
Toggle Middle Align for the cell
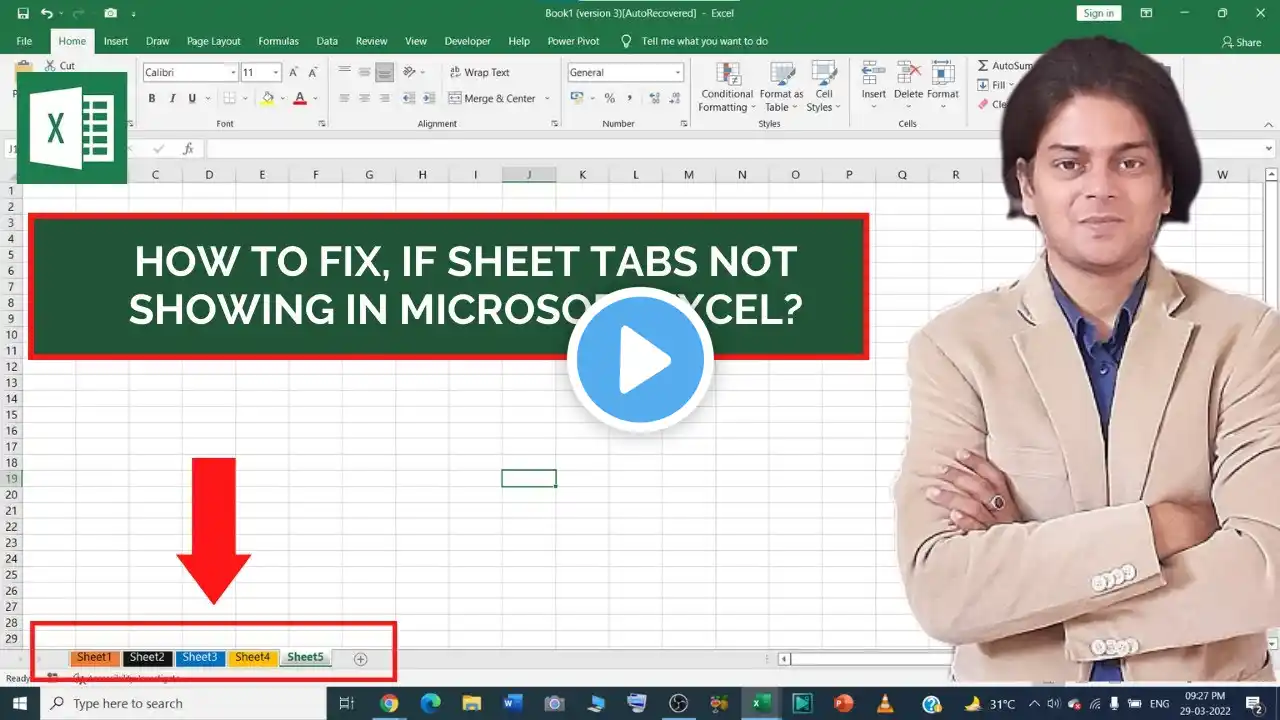click(x=364, y=72)
